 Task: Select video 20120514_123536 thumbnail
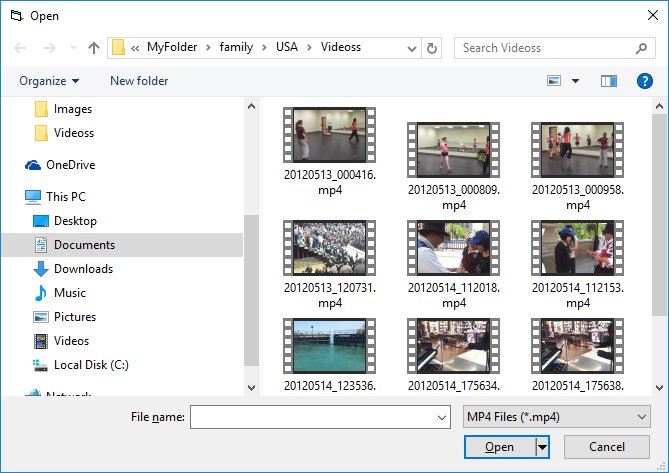pos(329,346)
